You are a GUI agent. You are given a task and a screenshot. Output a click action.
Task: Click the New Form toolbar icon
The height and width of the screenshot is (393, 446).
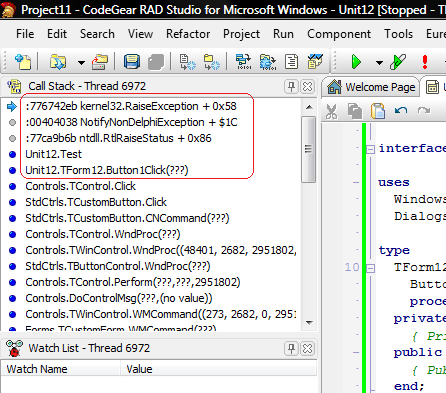tap(315, 62)
